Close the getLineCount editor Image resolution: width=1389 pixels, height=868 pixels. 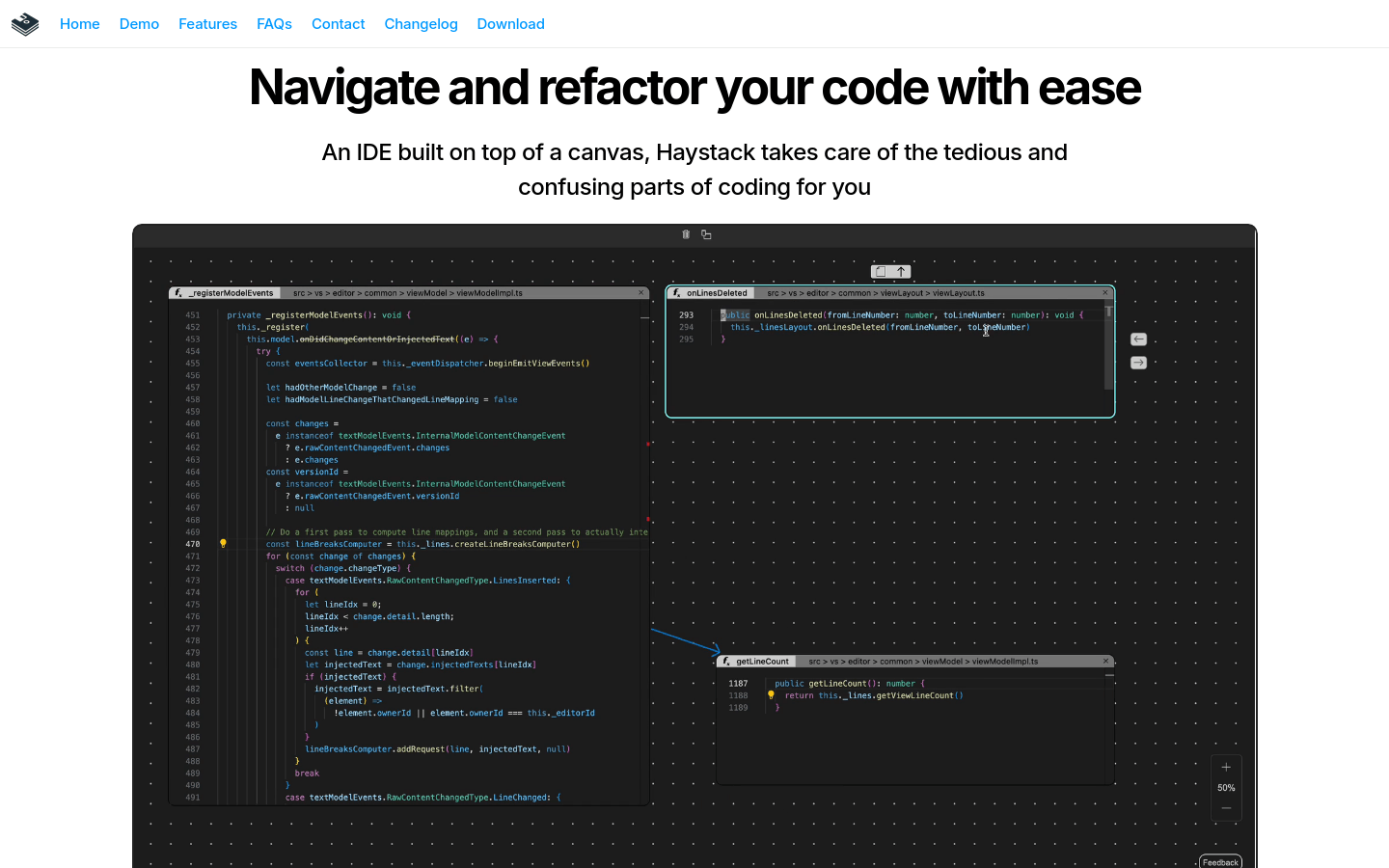[1105, 662]
